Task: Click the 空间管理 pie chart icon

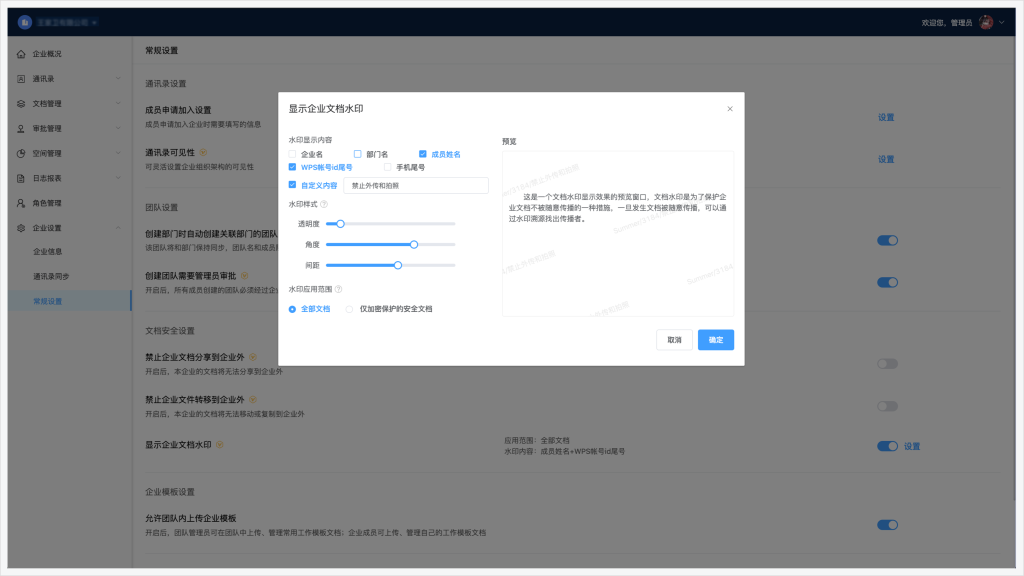Action: pyautogui.click(x=22, y=153)
